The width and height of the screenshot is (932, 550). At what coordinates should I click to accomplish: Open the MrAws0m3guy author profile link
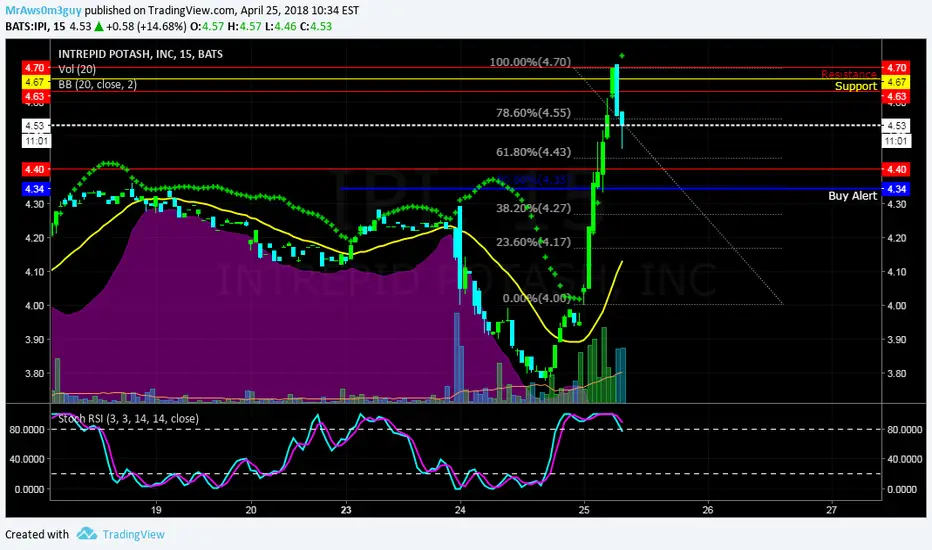pos(43,10)
